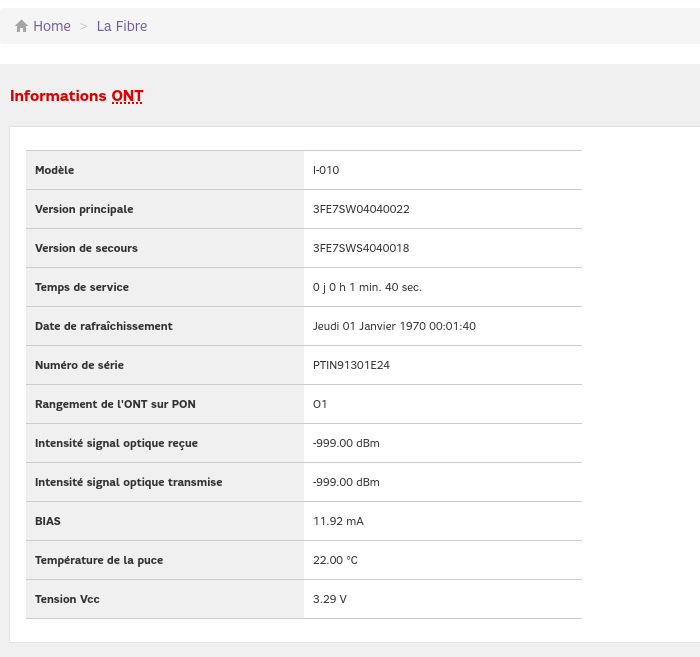This screenshot has height=657, width=700.
Task: Select BIAS value 11.92 mA
Action: click(338, 521)
